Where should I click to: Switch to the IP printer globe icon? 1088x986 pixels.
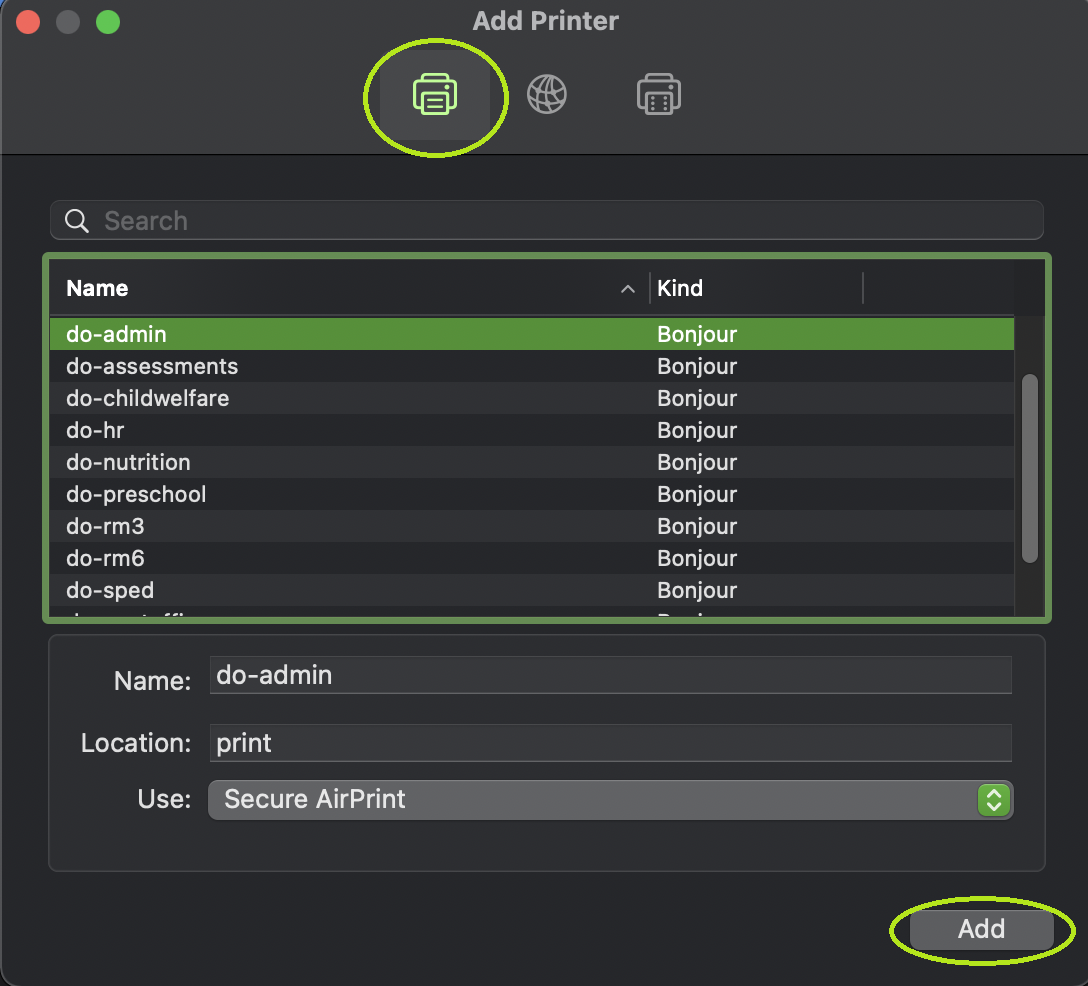click(547, 94)
